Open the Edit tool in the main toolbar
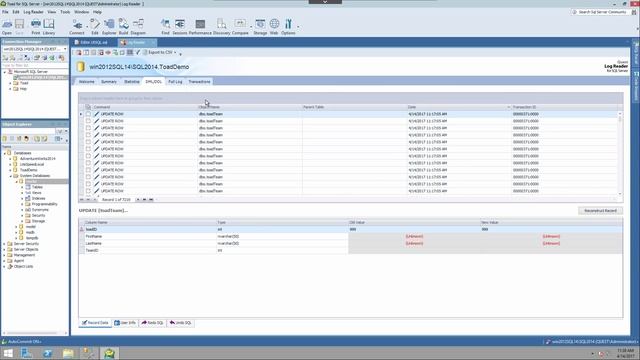Image resolution: width=640 pixels, height=360 pixels. click(95, 27)
